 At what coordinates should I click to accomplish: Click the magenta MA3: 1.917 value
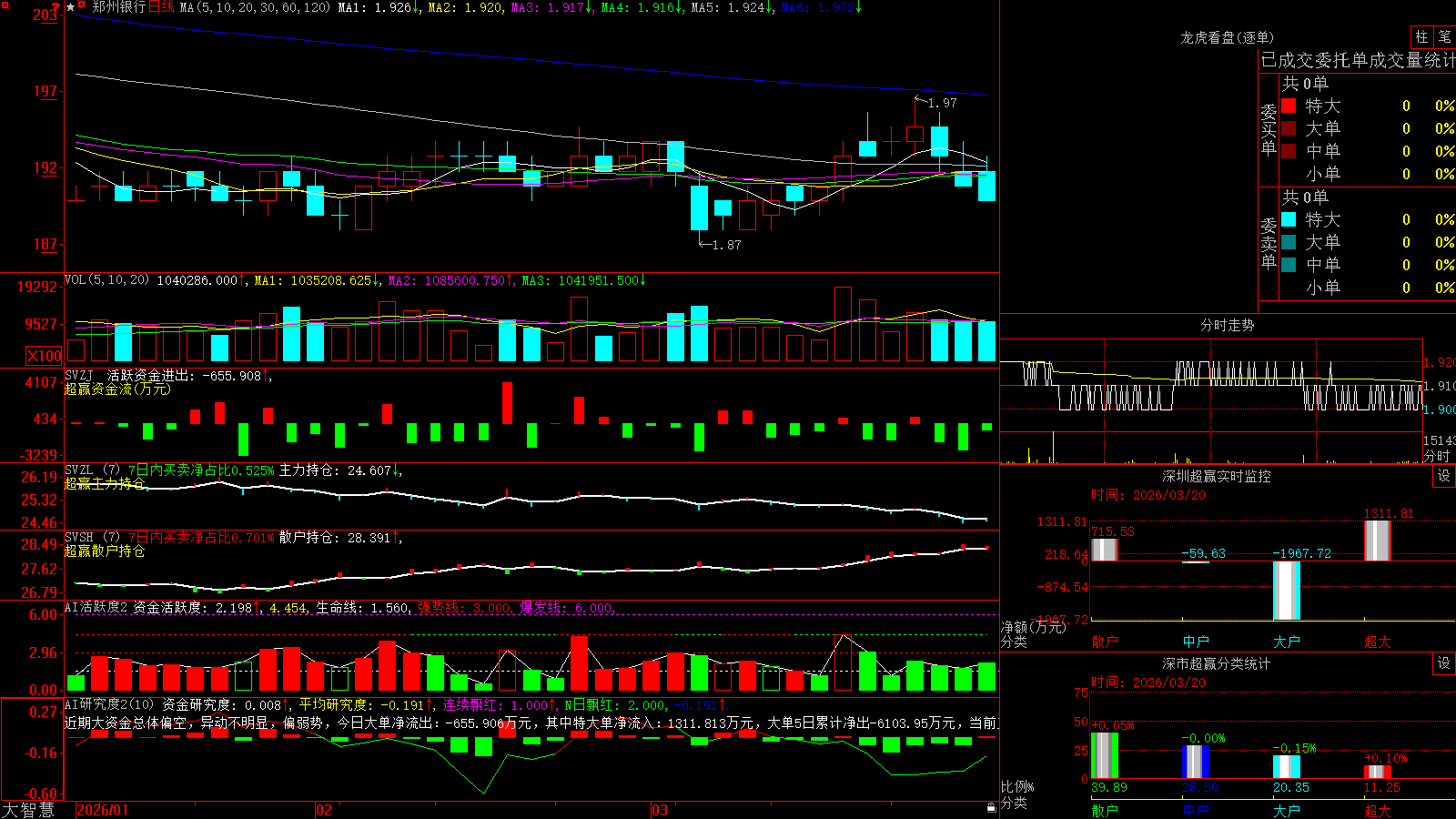coord(551,7)
